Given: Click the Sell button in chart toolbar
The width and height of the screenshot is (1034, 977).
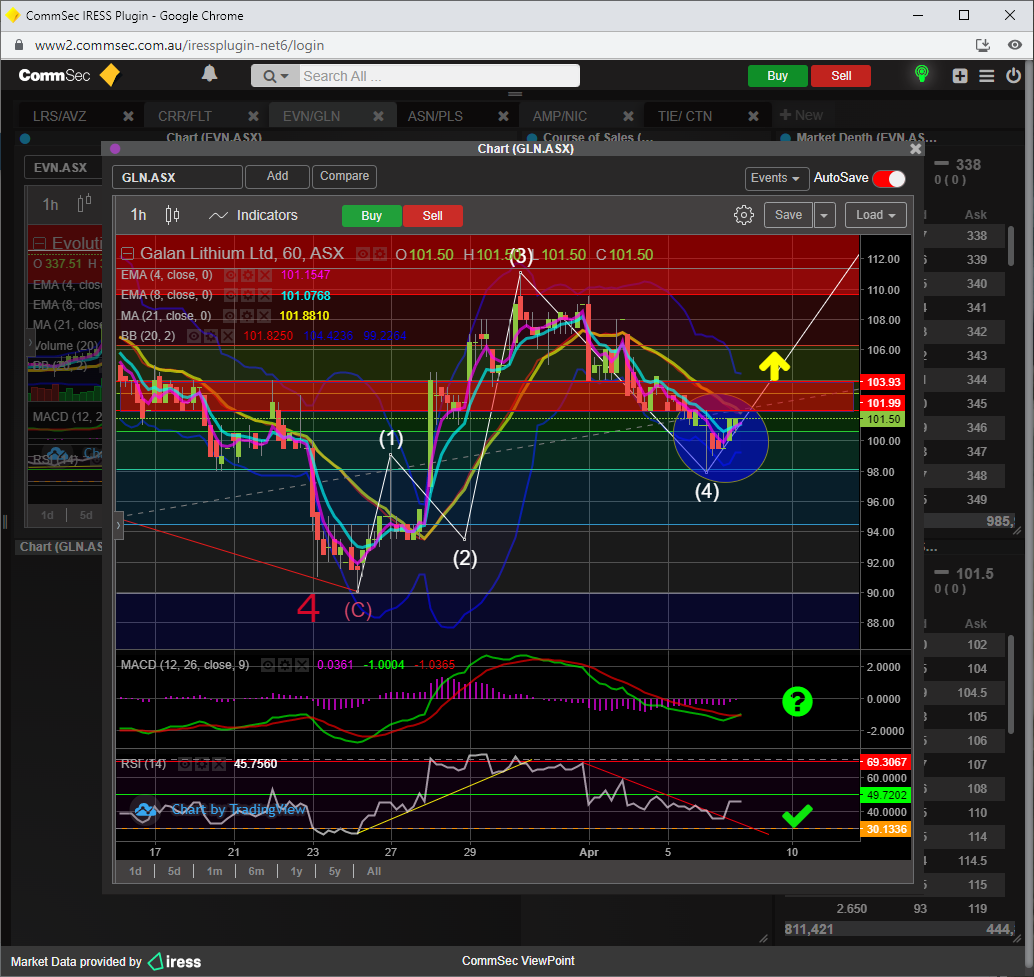Looking at the screenshot, I should pos(433,216).
